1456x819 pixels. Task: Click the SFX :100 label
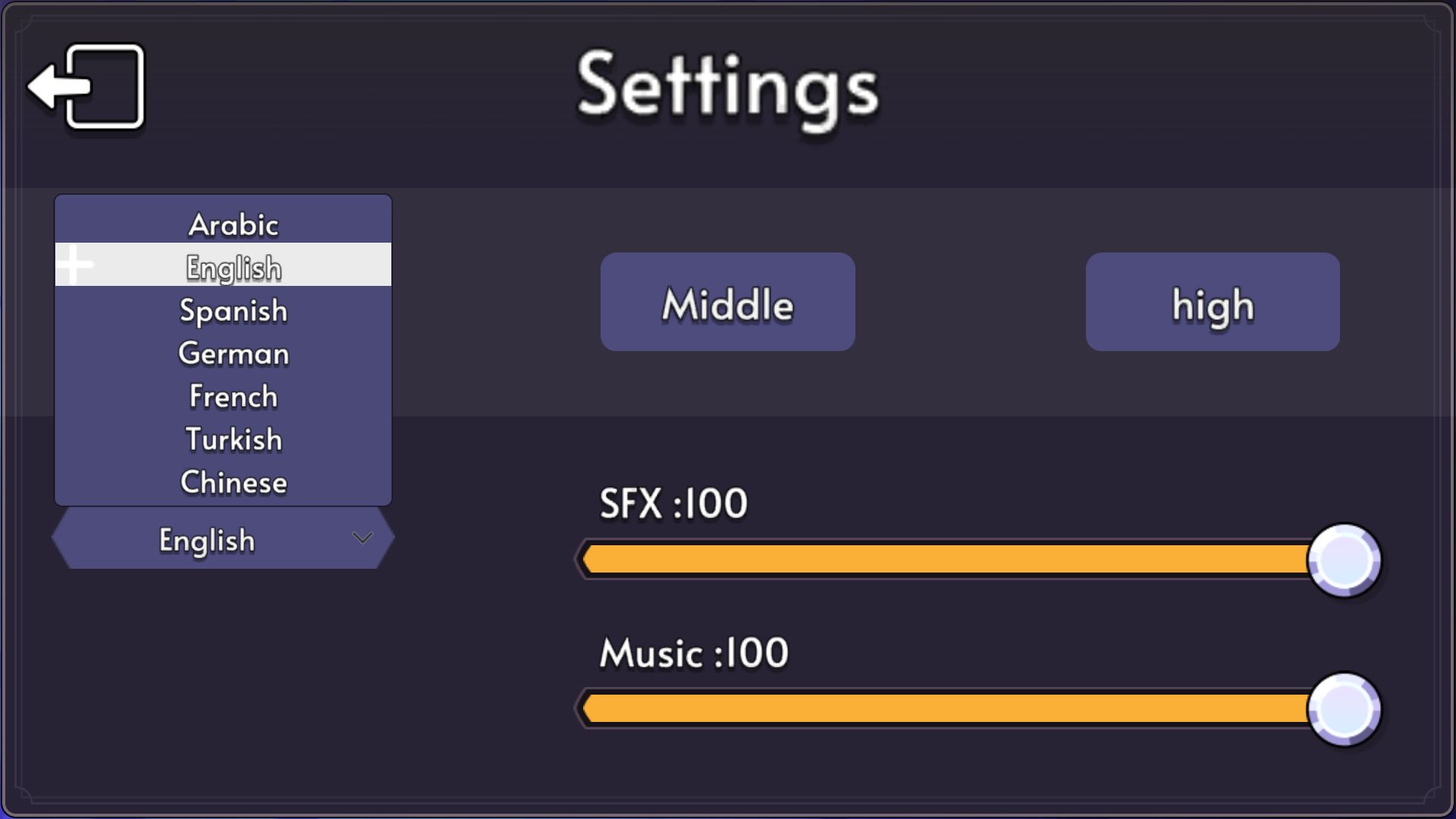[673, 503]
